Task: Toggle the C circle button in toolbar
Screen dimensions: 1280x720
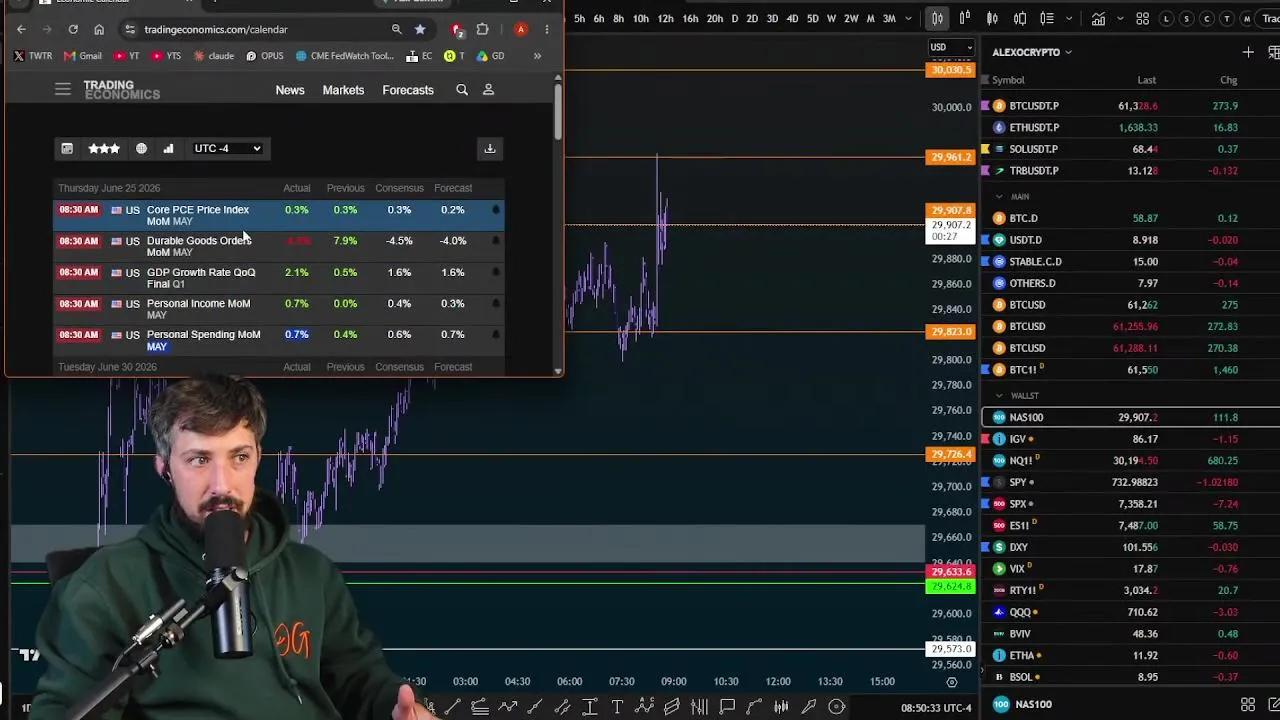Action: coord(1207,18)
